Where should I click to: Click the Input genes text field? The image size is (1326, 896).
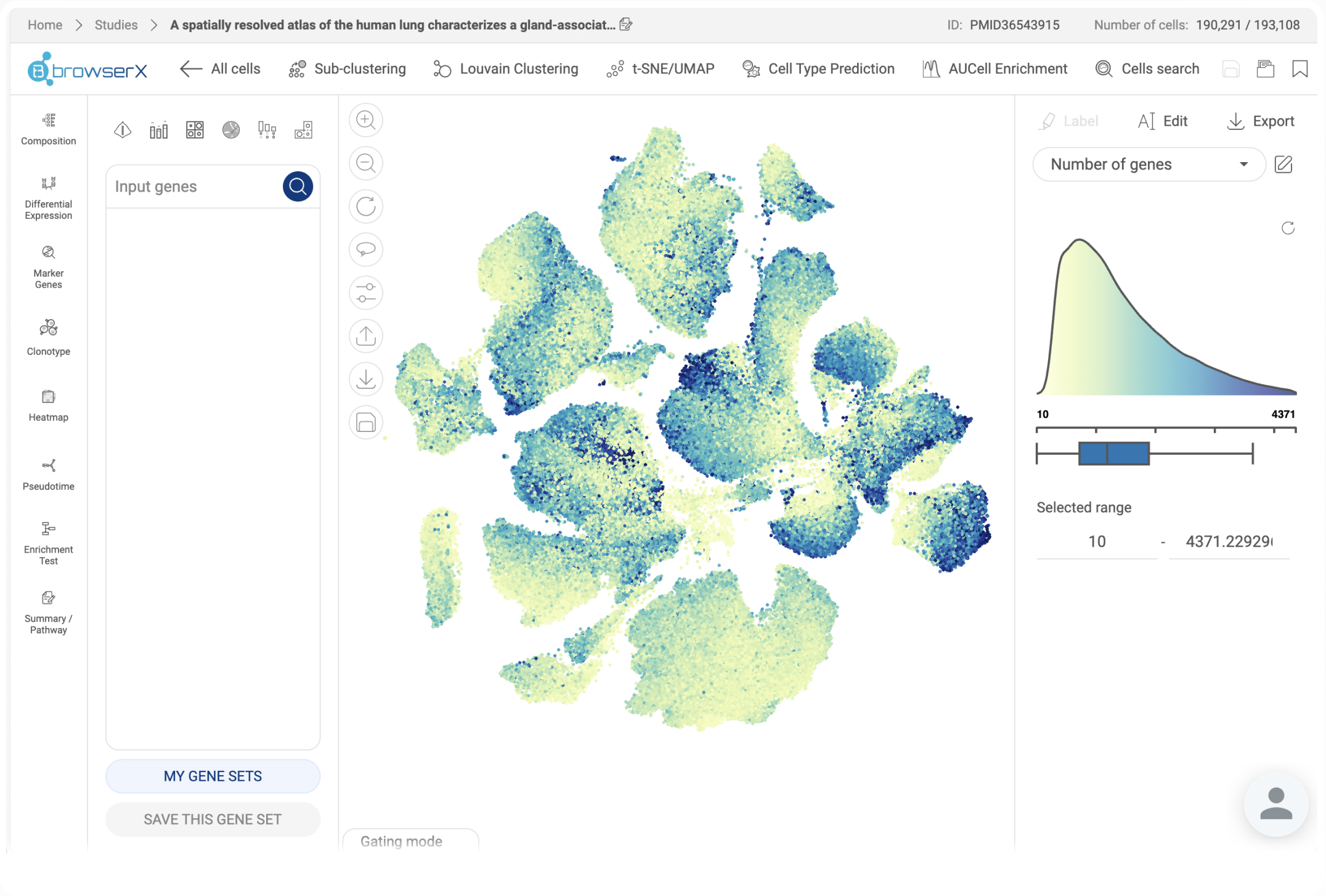(195, 187)
